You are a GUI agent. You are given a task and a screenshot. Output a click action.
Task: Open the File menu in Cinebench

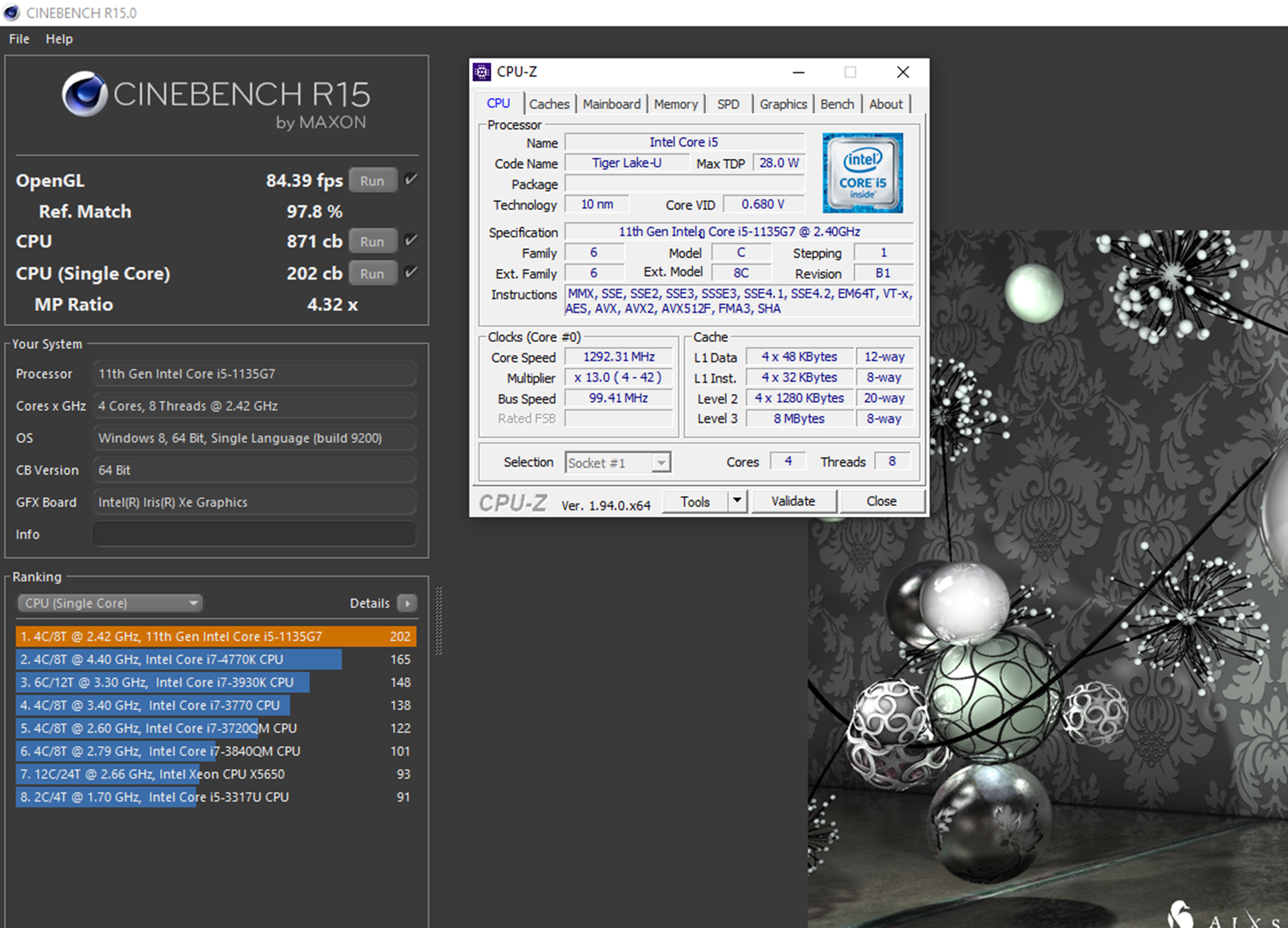coord(19,39)
